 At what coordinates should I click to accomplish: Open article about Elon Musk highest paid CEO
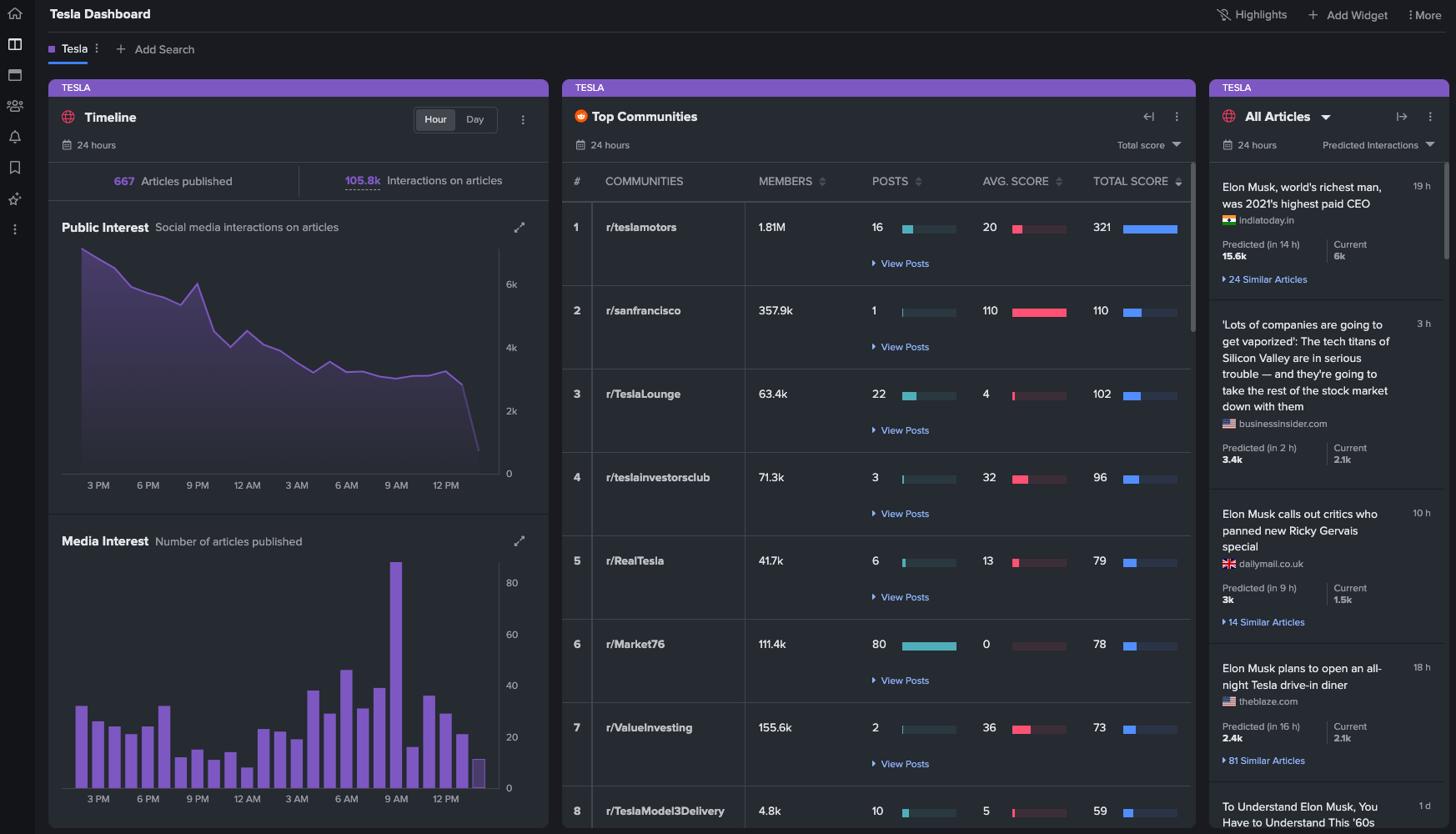click(1302, 195)
